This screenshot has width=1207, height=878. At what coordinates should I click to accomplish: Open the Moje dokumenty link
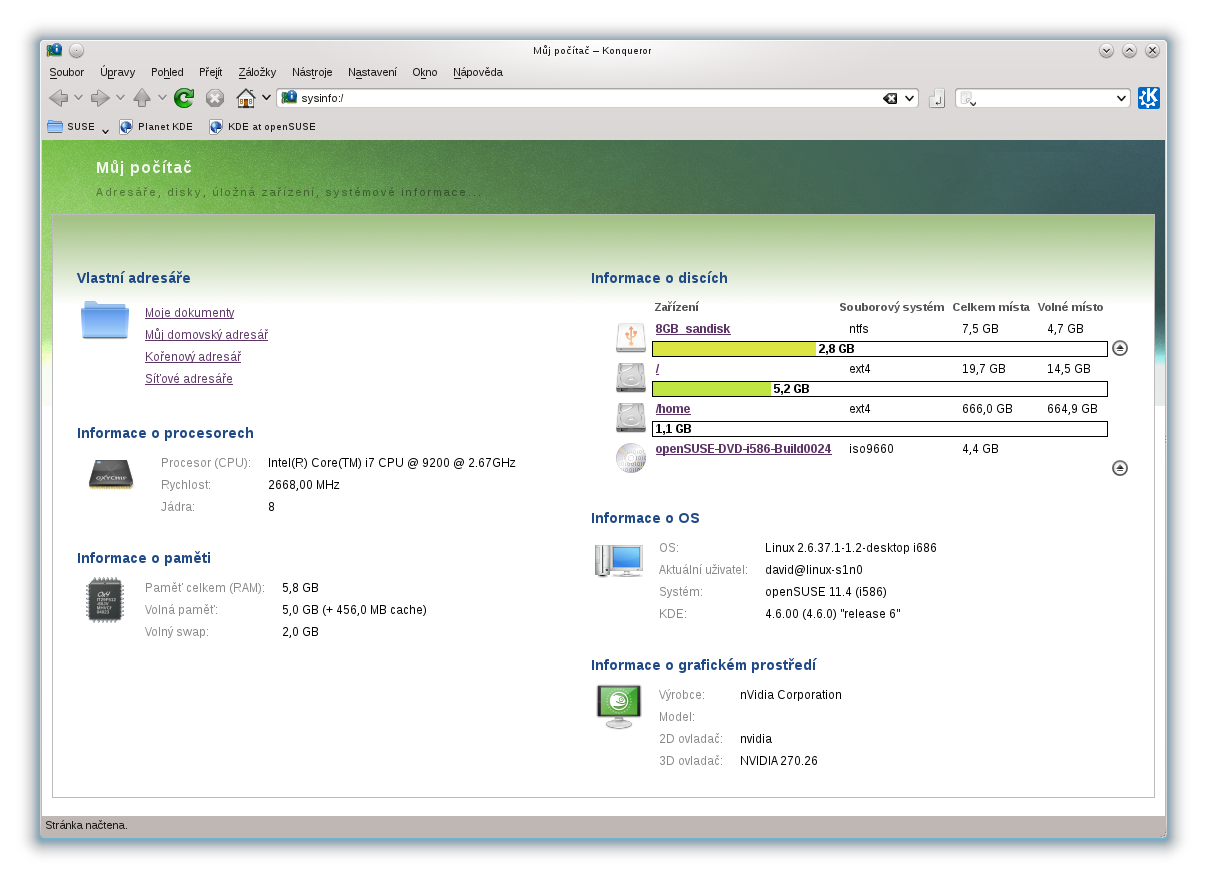pos(190,313)
